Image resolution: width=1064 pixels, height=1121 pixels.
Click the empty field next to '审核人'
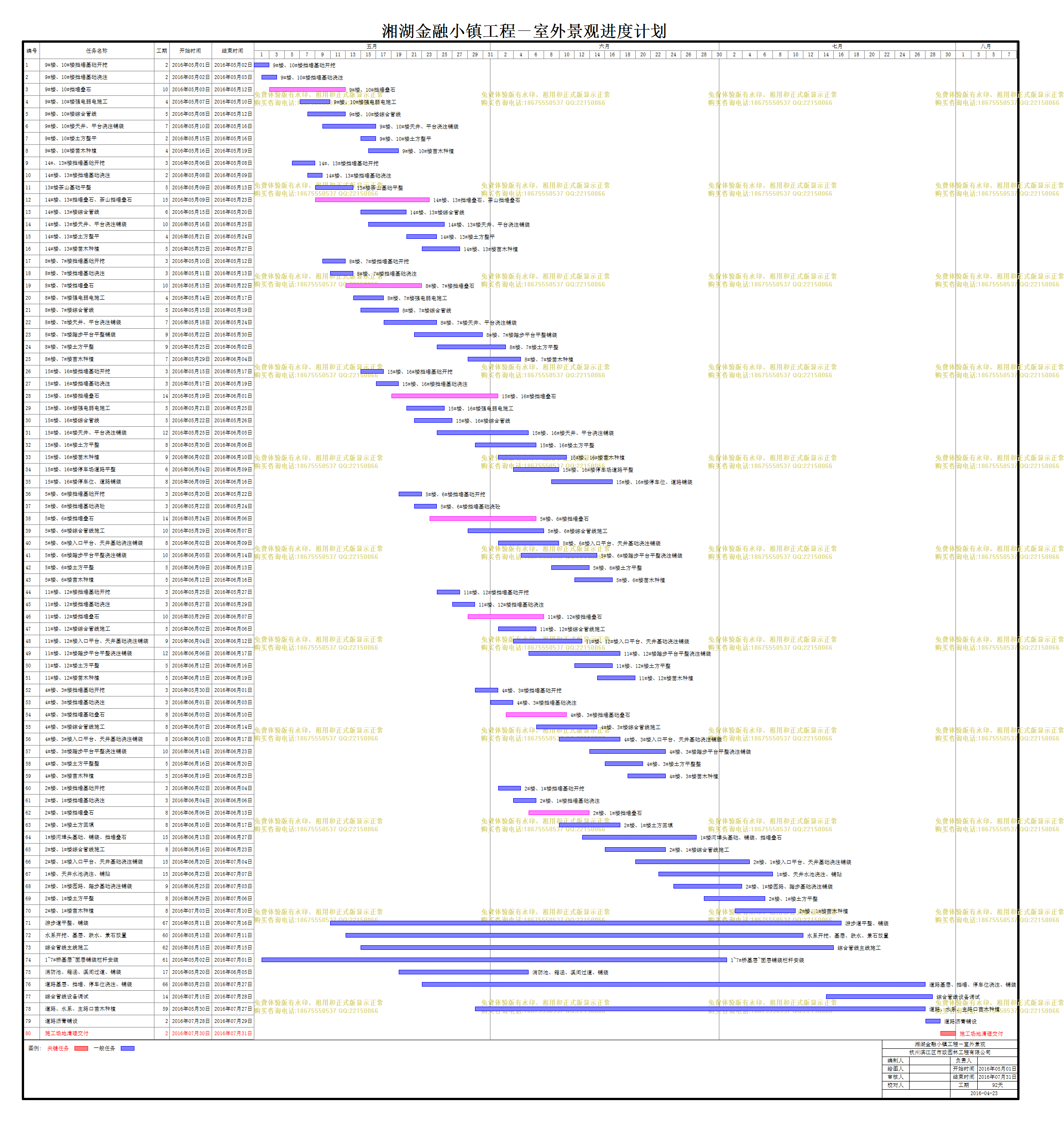pos(929,1077)
